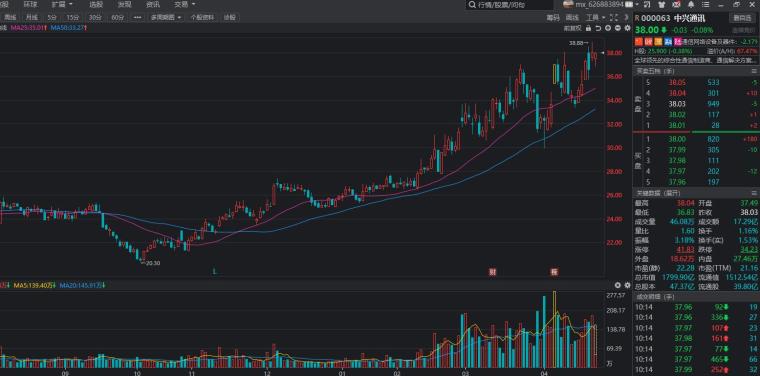Image resolution: width=760 pixels, height=376 pixels.
Task: Open chart settings gear icon
Action: coord(627,28)
